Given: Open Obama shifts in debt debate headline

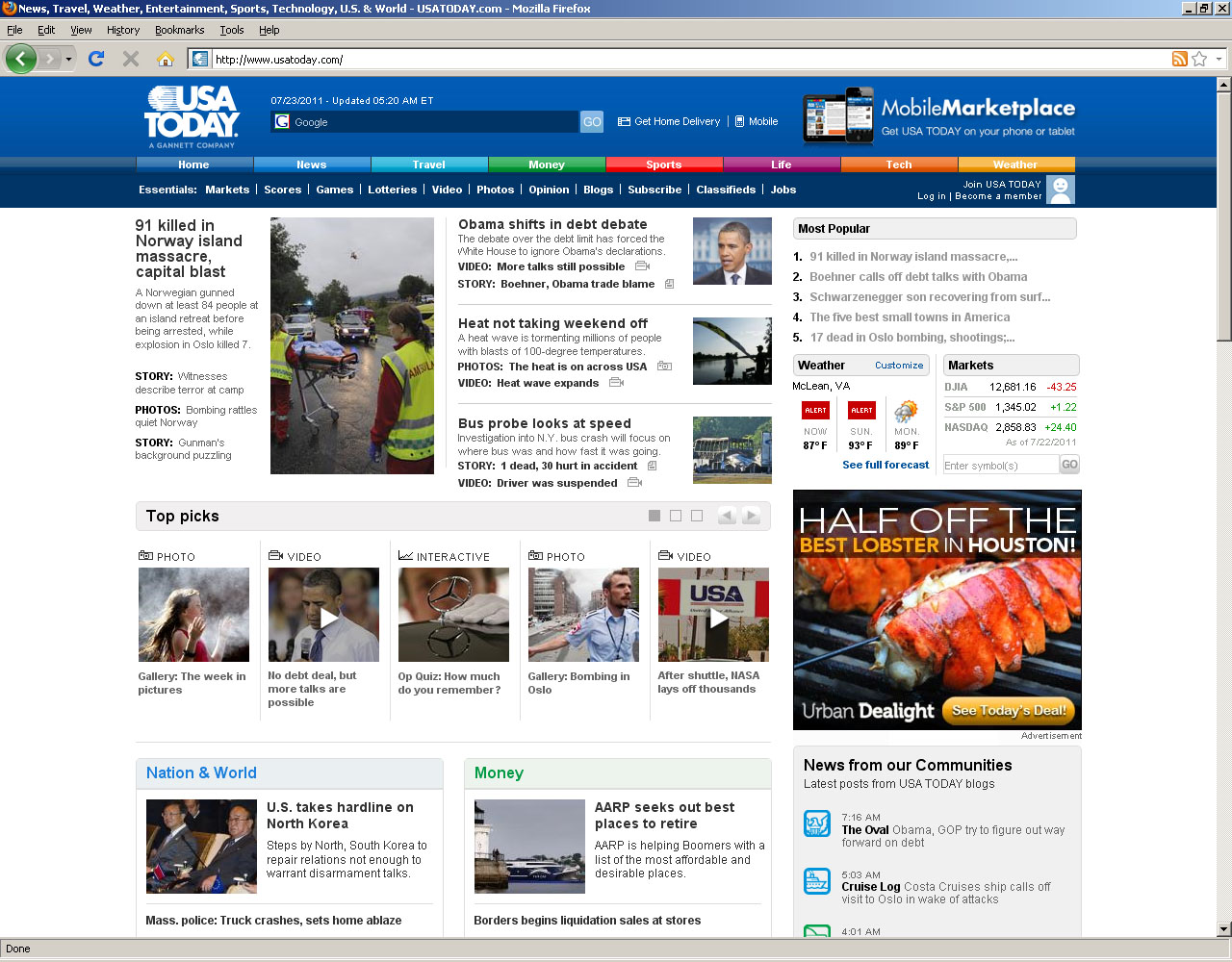Looking at the screenshot, I should 552,224.
